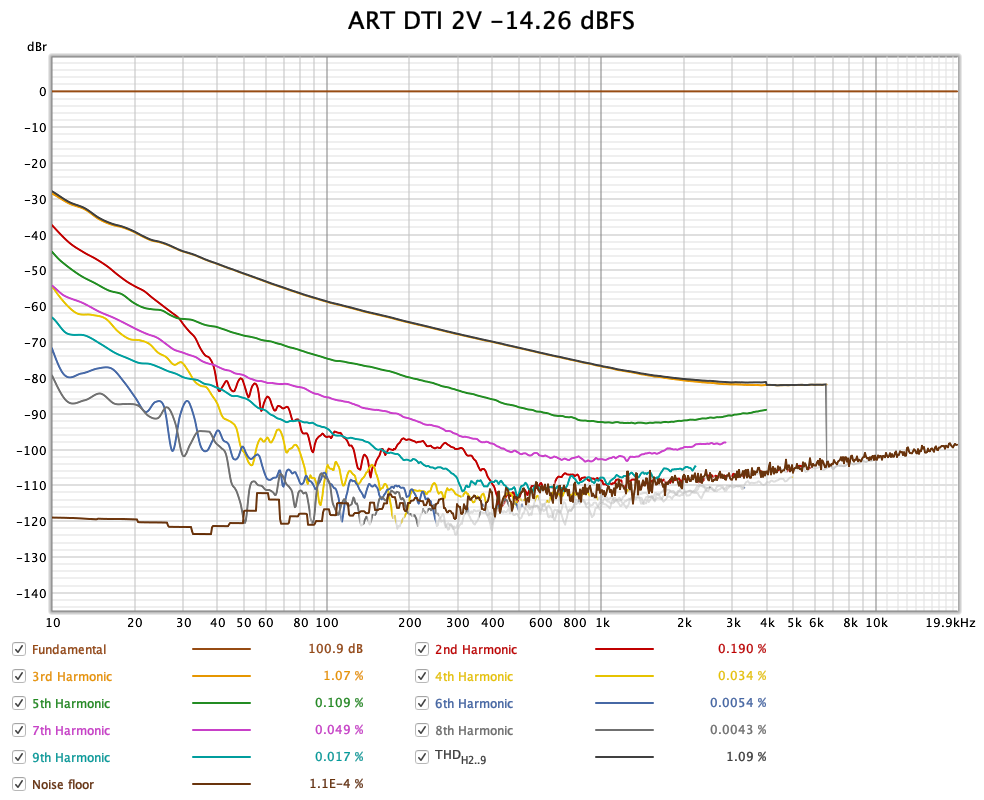The width and height of the screenshot is (984, 800).
Task: Click the graph title 'ART DTI 2V -14.26 dBFS'
Action: pyautogui.click(x=491, y=21)
